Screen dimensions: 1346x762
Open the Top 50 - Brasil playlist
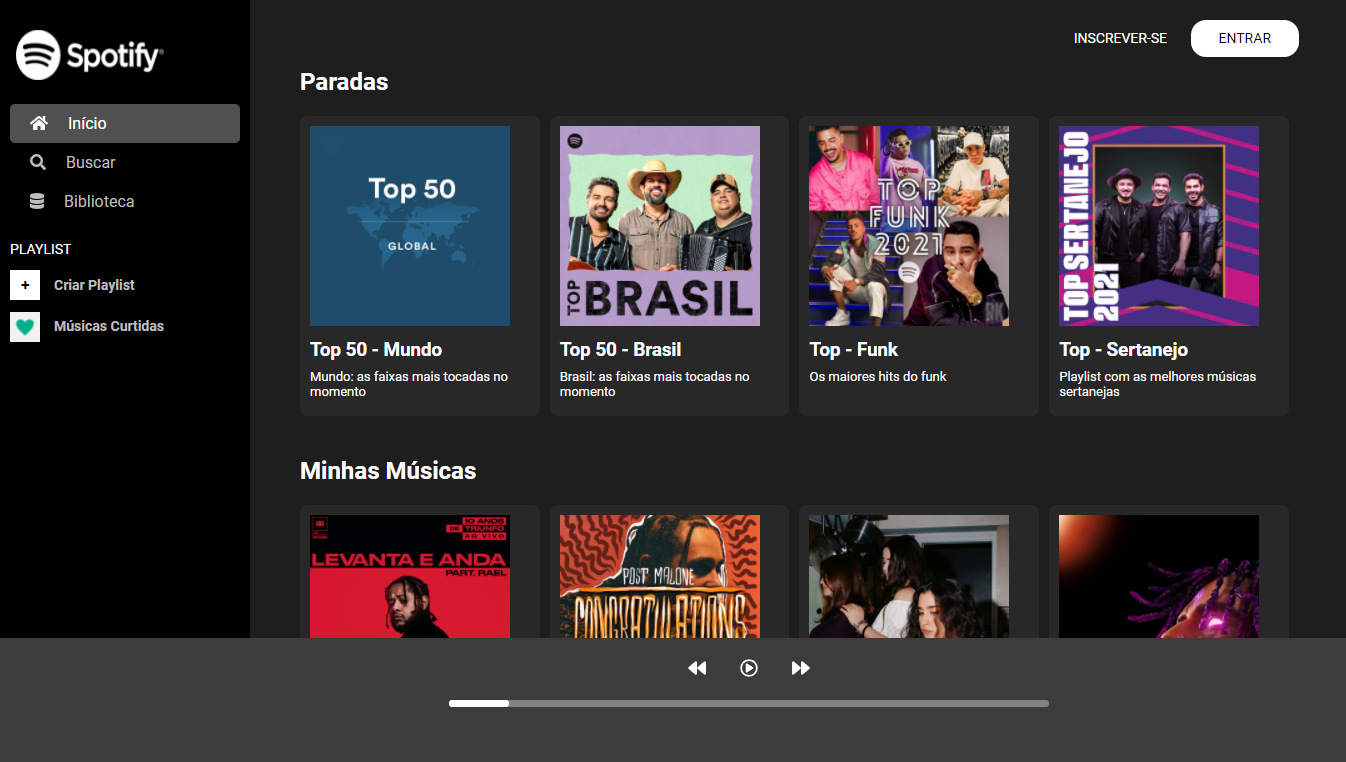pos(659,225)
